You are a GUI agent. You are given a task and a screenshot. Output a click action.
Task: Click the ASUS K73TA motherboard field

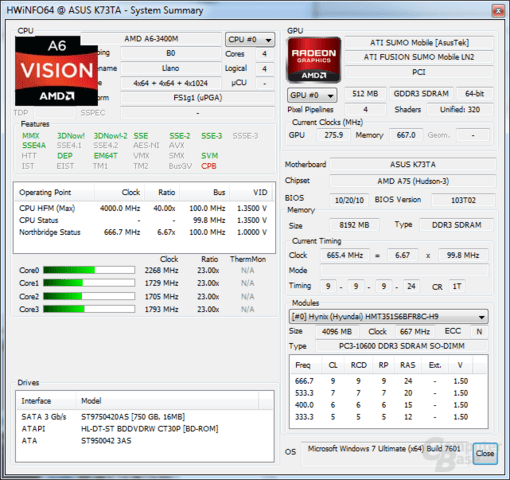[x=413, y=165]
